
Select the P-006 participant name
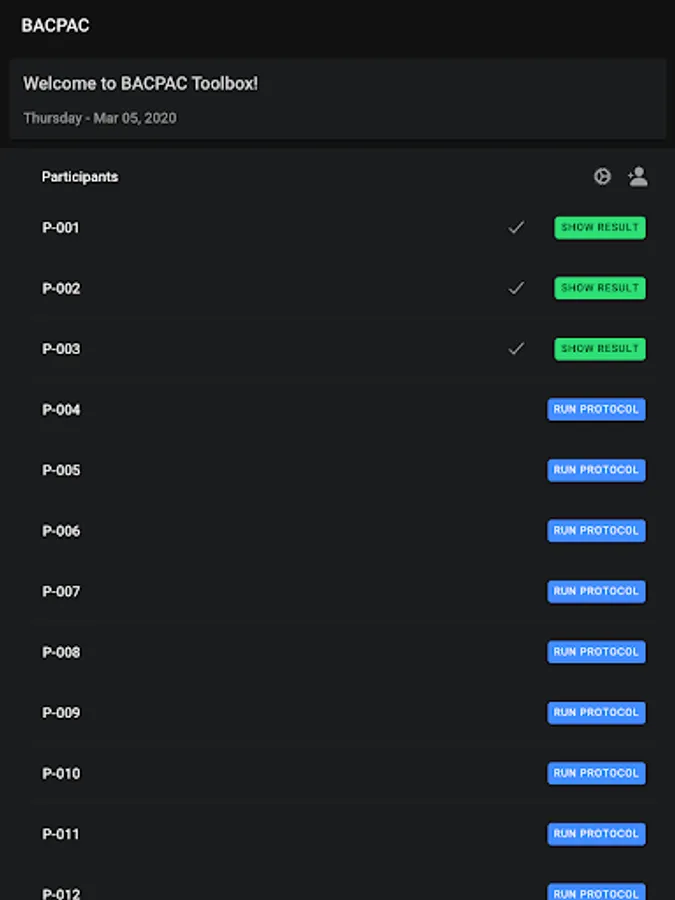point(61,531)
